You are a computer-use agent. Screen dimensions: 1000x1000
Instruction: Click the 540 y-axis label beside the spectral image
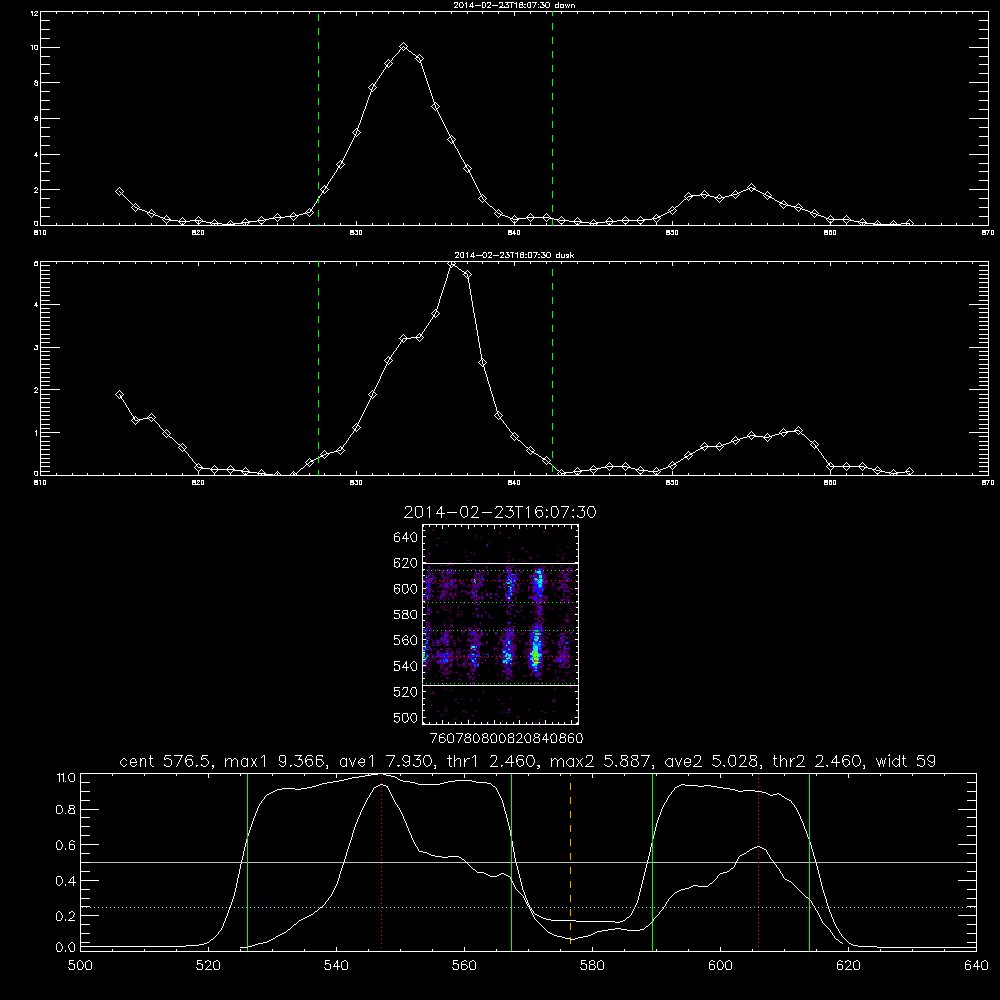point(405,666)
